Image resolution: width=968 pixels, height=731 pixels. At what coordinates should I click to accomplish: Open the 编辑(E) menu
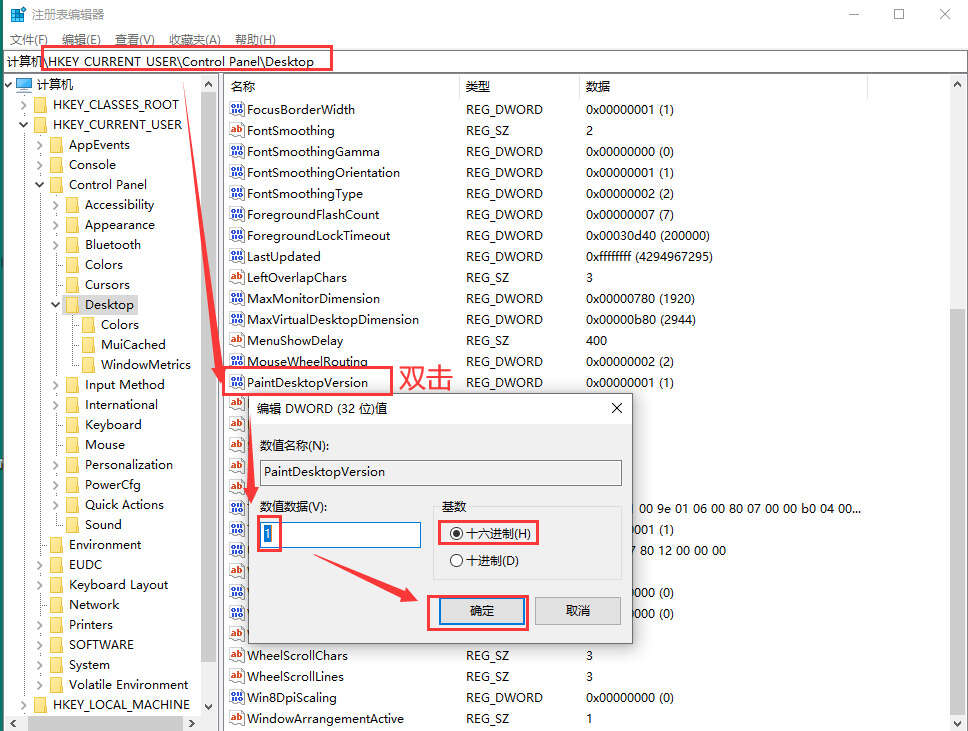coord(81,40)
